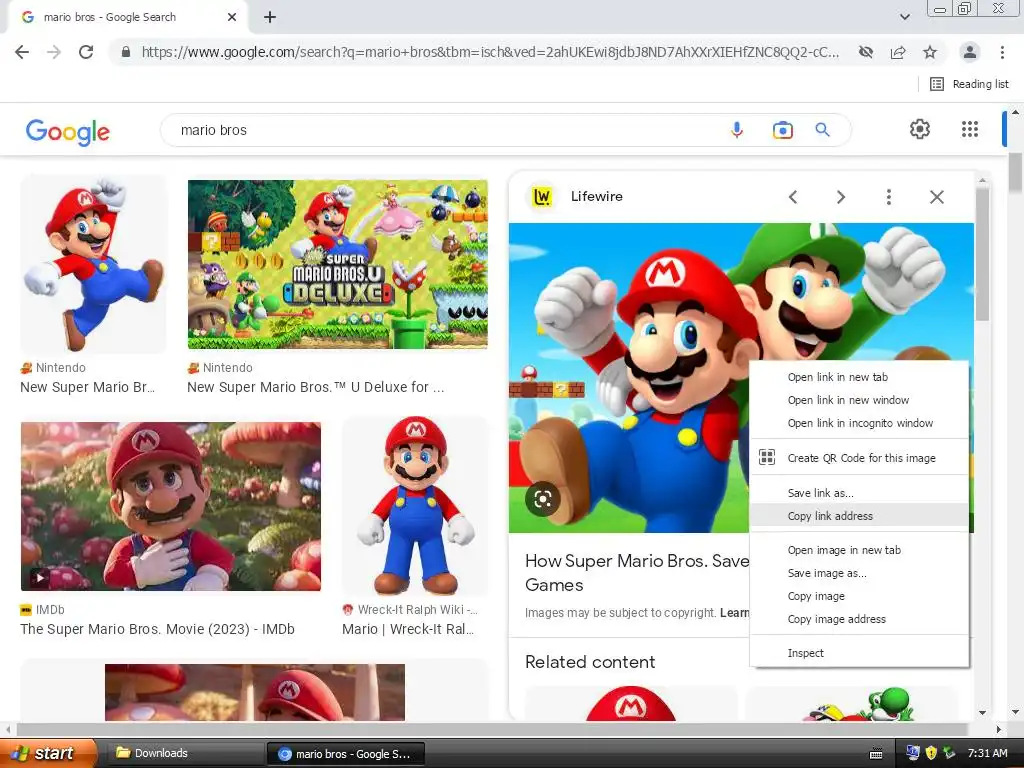Click the preview panel vertical scrollbar
Screen dimensions: 1024x768
(982, 255)
